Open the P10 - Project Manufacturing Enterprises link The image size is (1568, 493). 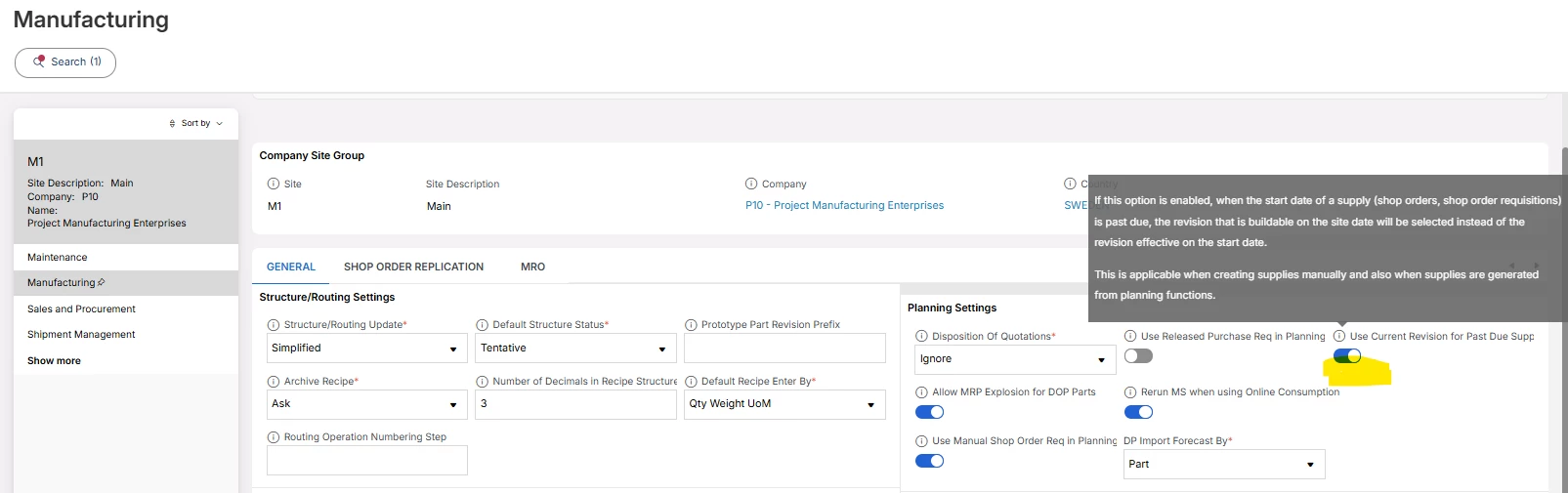pos(844,206)
